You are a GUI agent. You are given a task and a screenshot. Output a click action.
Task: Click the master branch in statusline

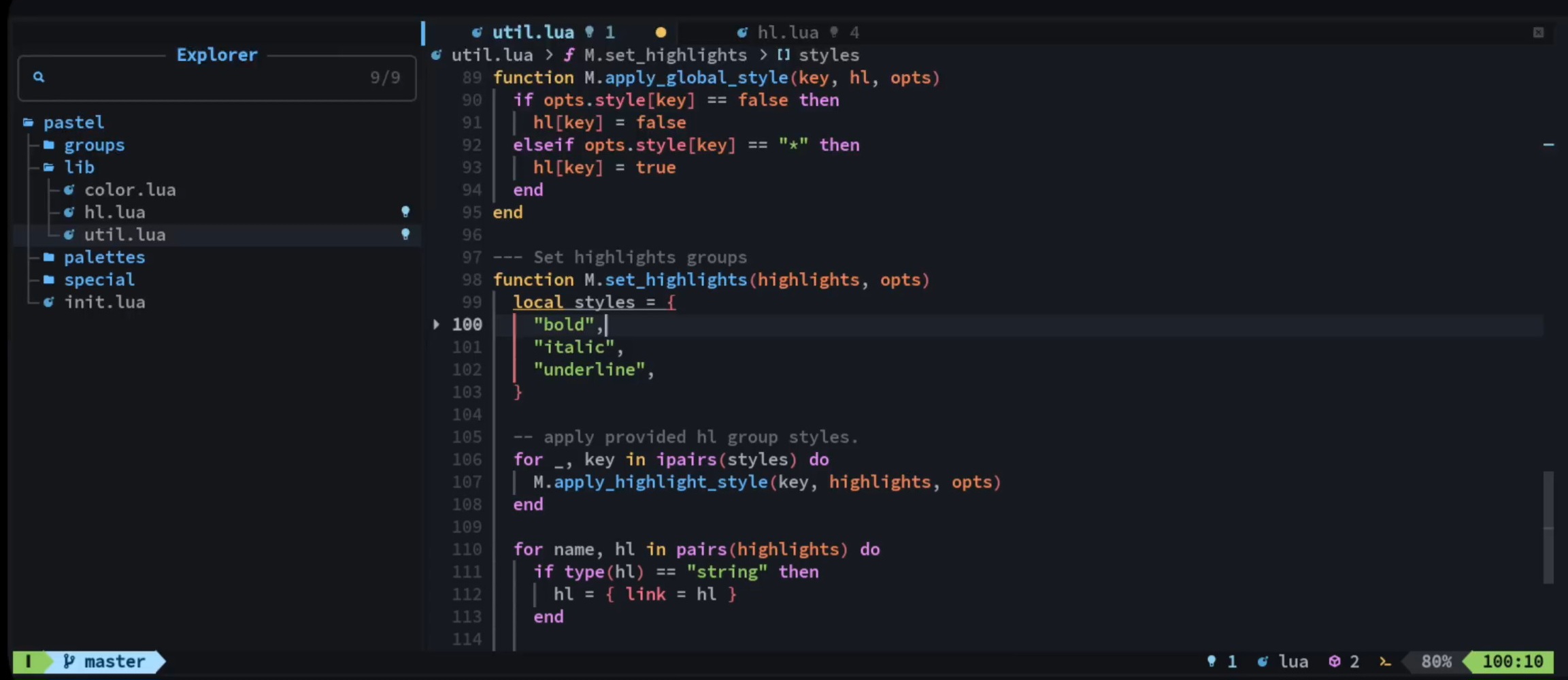[x=114, y=662]
